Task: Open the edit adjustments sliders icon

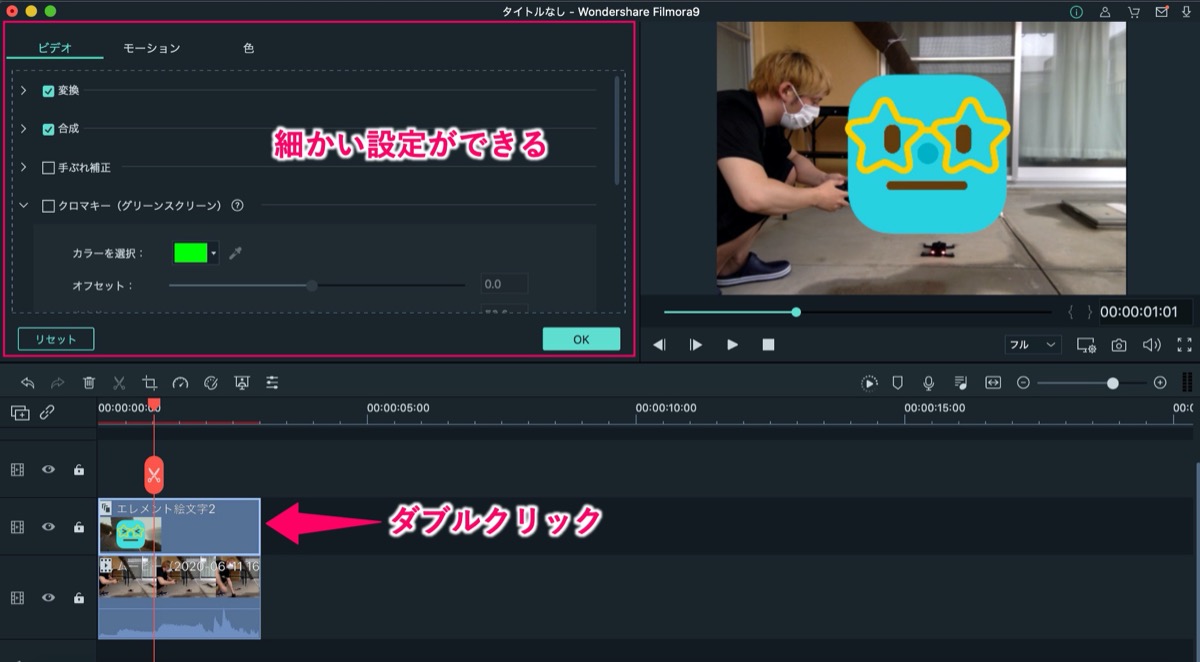Action: pos(272,383)
